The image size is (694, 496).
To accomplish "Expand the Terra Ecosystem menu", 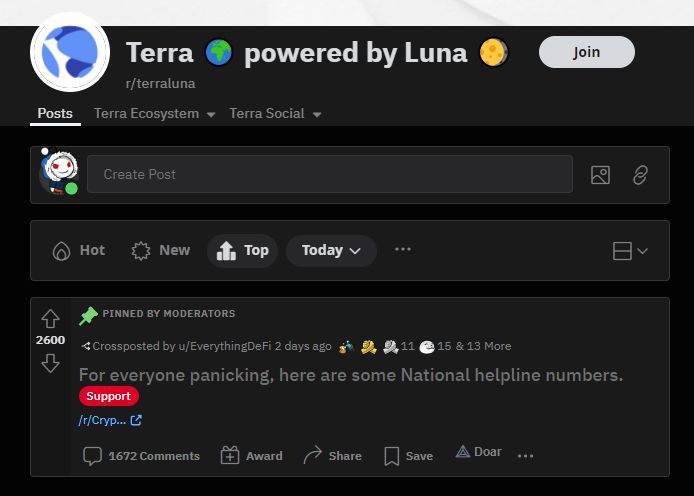I will click(154, 114).
